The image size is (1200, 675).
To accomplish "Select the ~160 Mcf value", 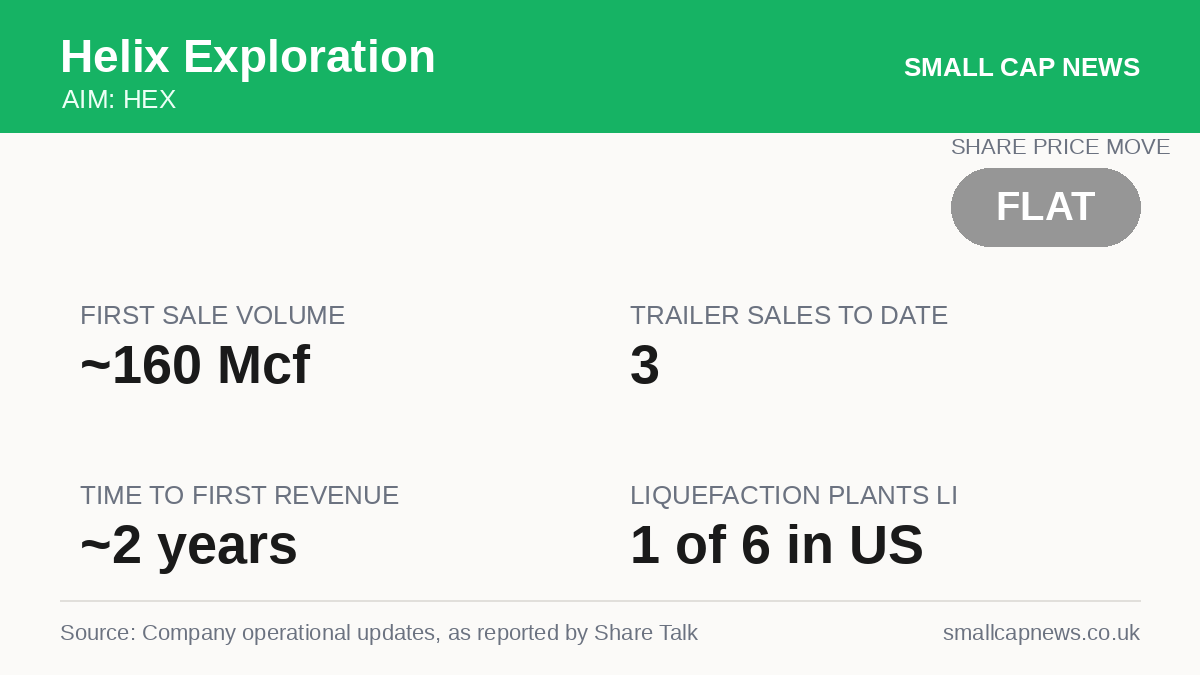I will click(195, 365).
